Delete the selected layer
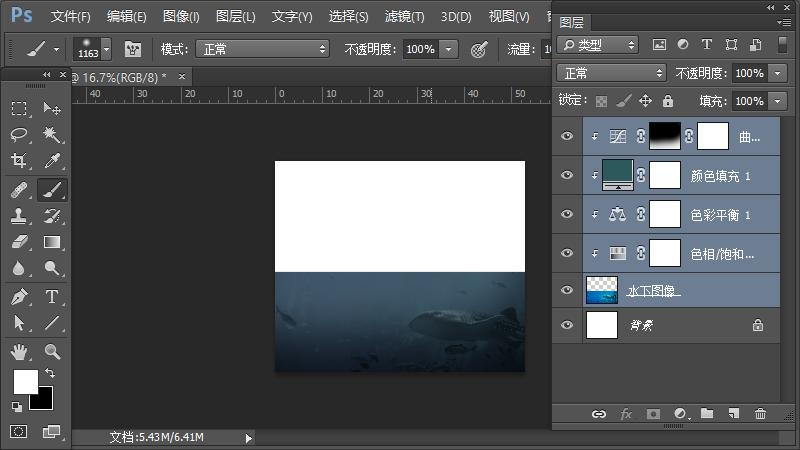Viewport: 800px width, 450px height. pos(760,414)
